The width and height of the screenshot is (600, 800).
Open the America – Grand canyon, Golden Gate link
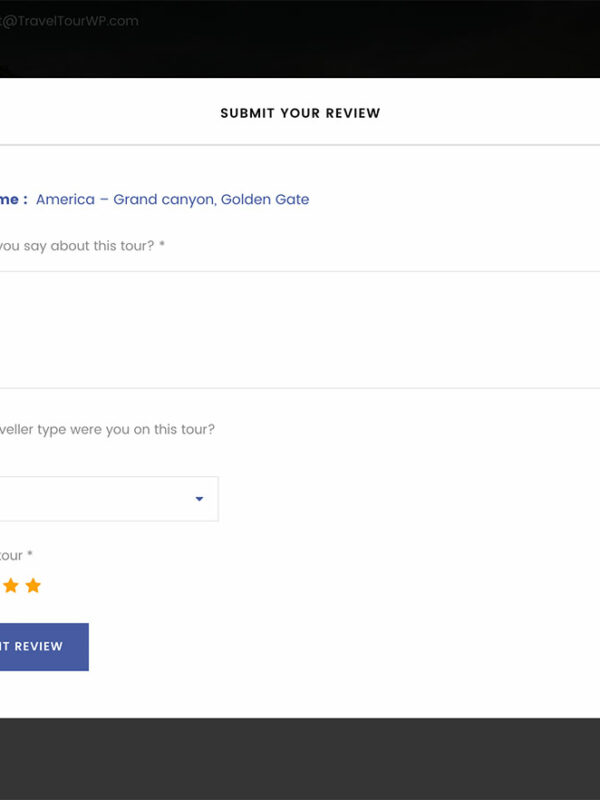point(172,199)
